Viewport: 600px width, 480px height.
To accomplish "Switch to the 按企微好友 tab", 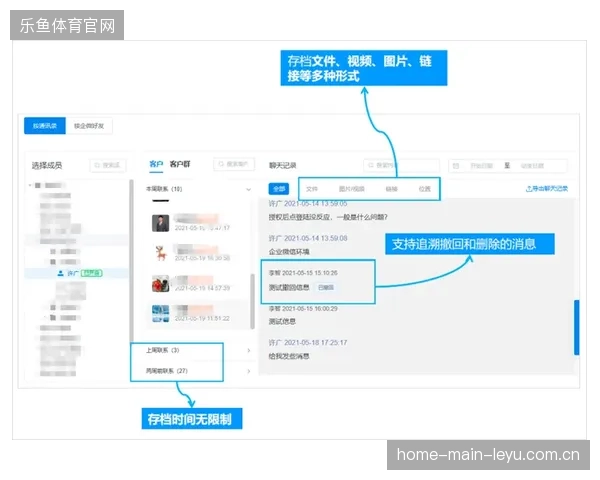I will tap(89, 126).
